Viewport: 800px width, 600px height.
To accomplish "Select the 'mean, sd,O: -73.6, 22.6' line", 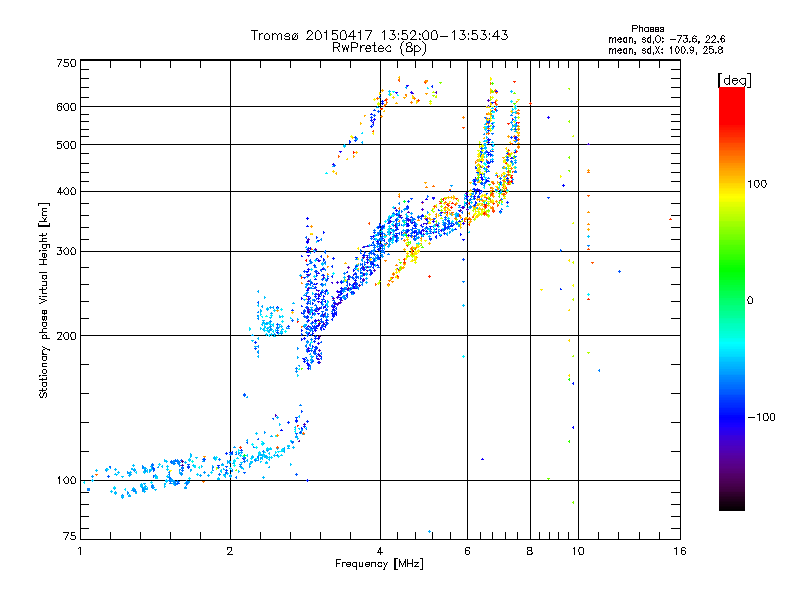I will pos(666,39).
